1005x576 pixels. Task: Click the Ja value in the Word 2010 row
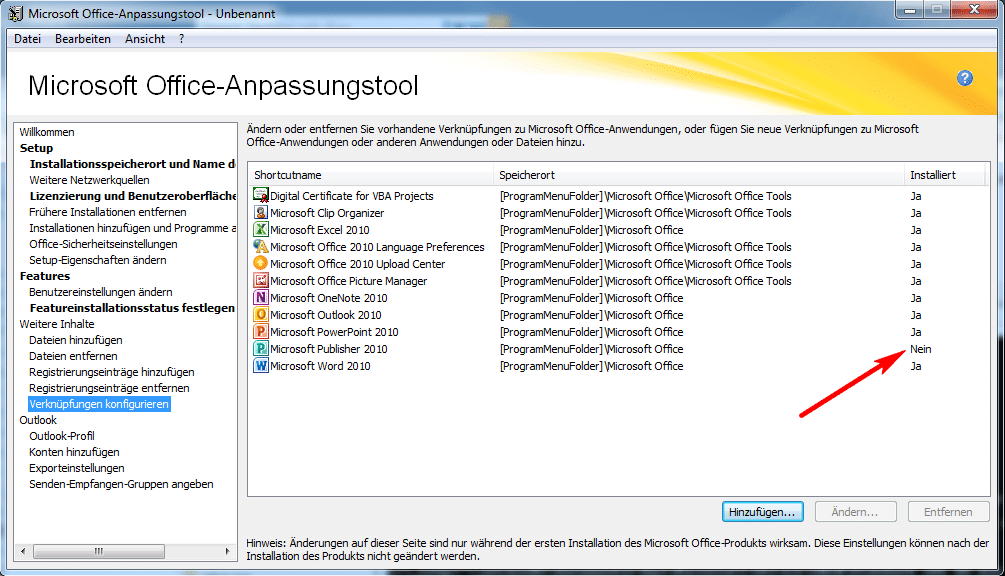(916, 366)
